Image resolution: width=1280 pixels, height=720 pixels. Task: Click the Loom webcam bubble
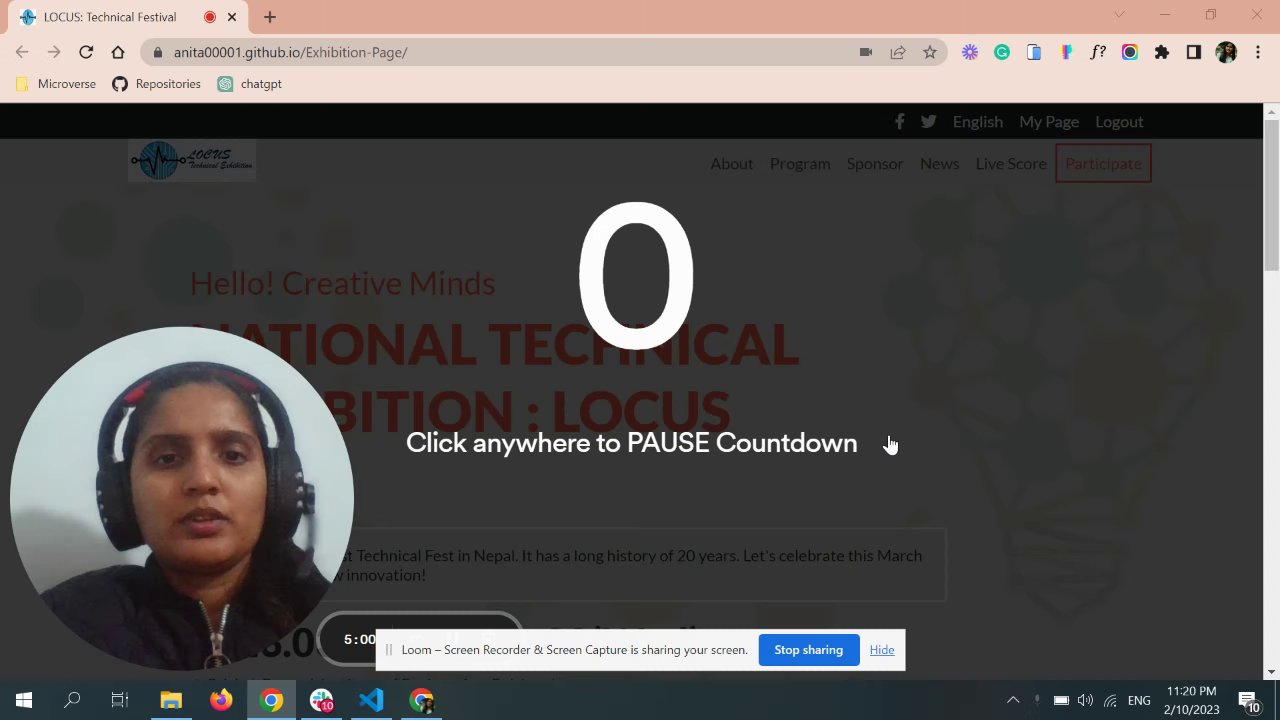[x=182, y=497]
